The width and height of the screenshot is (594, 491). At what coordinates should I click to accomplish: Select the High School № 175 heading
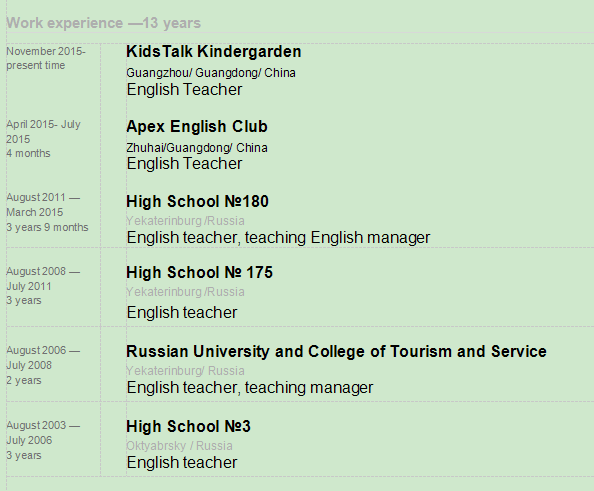[200, 272]
